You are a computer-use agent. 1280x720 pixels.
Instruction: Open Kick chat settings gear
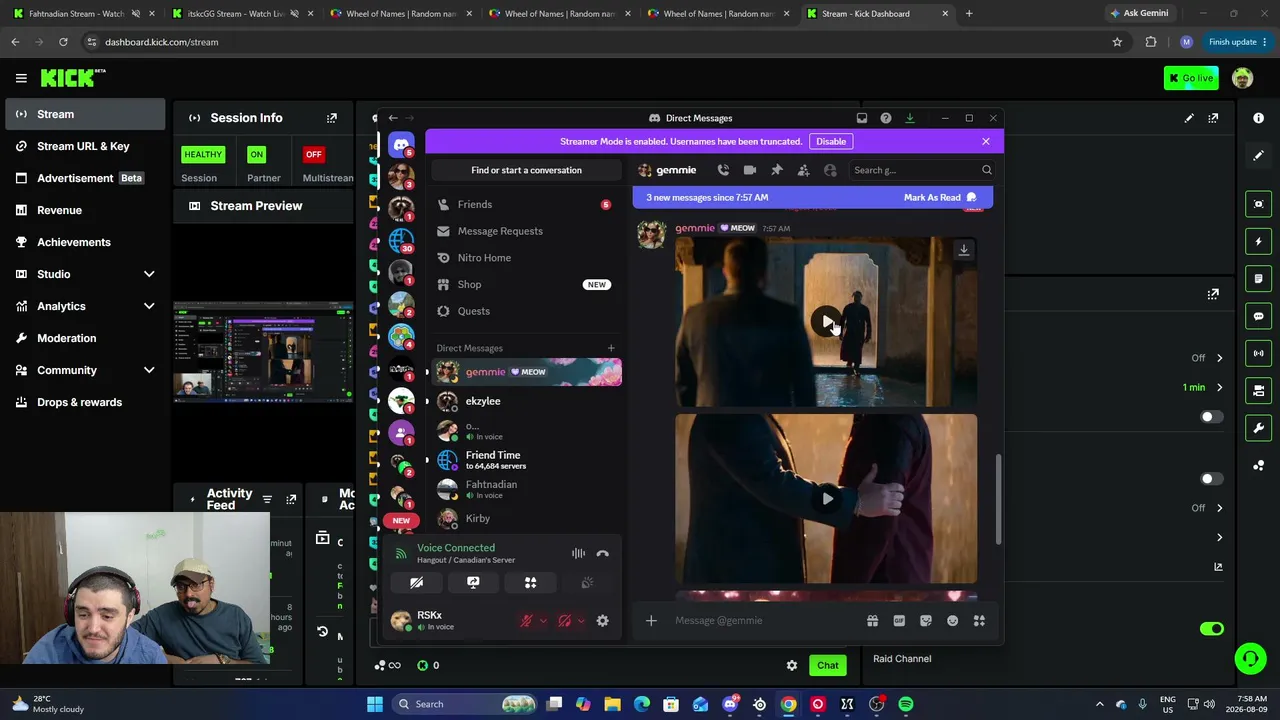(x=792, y=665)
